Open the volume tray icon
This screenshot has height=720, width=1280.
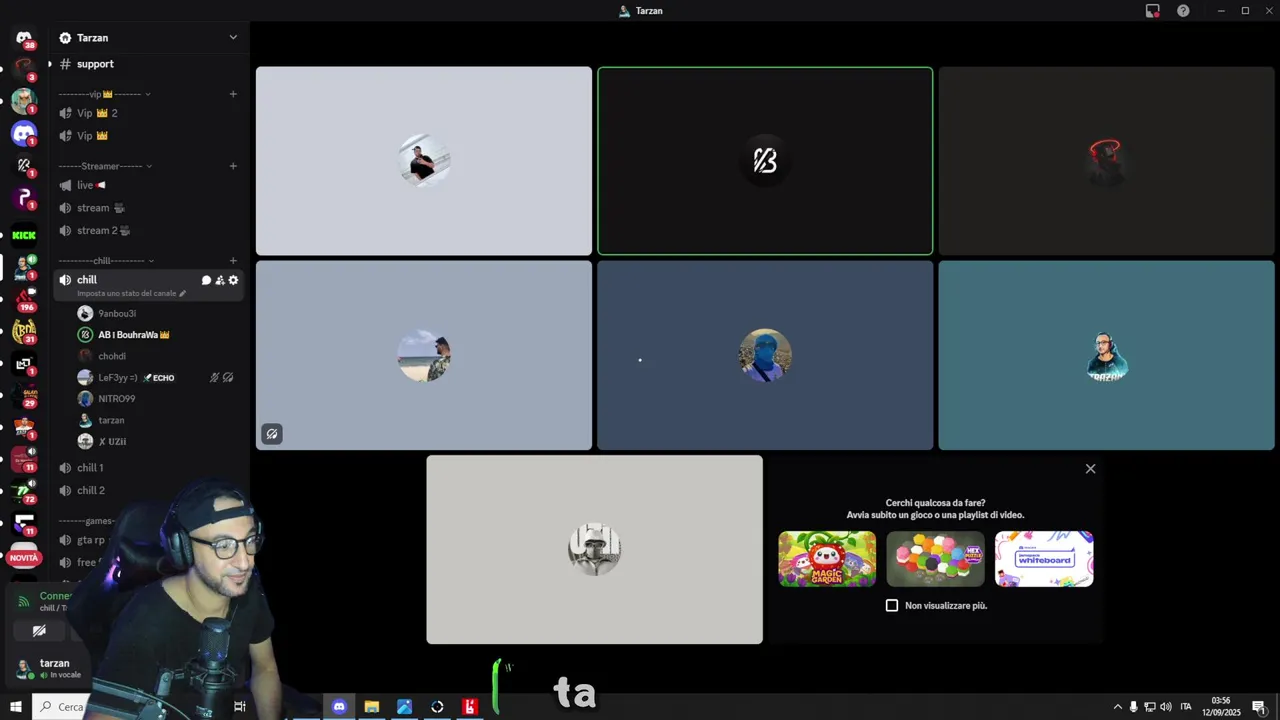(1166, 707)
